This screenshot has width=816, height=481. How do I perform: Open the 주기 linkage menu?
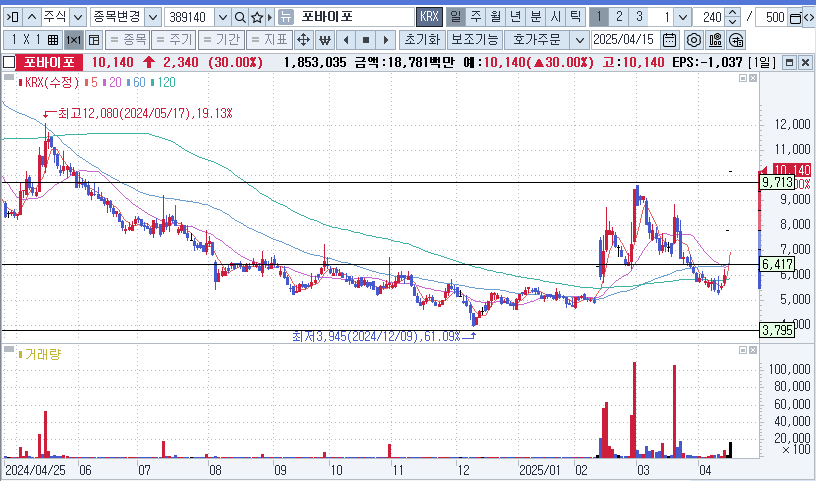click(174, 40)
